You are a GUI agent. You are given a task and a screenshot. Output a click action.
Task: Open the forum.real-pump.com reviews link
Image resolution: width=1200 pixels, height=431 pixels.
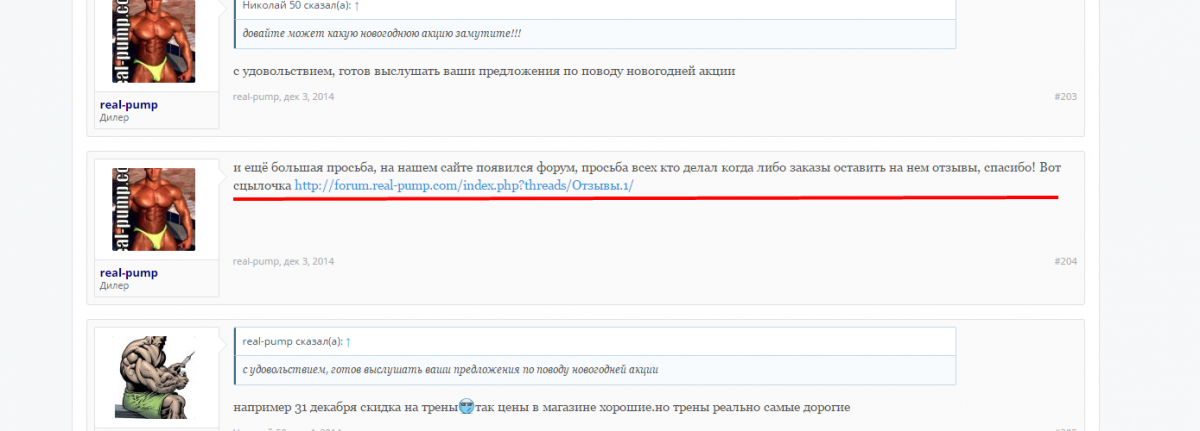(464, 186)
